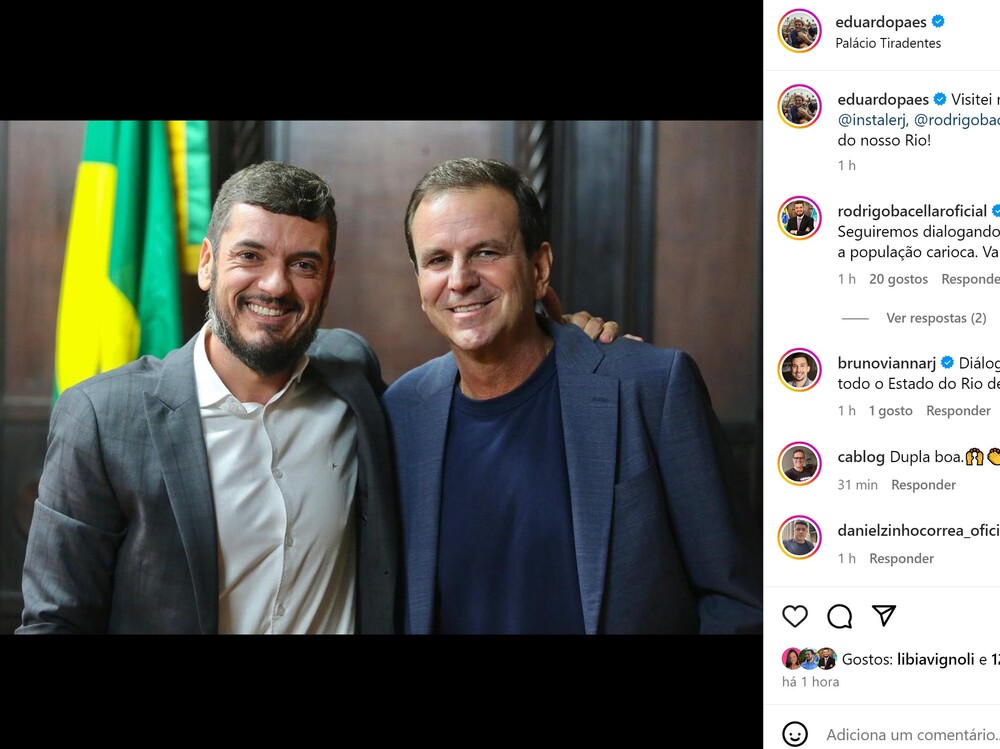Open the emoji picker smiley icon

[x=795, y=735]
